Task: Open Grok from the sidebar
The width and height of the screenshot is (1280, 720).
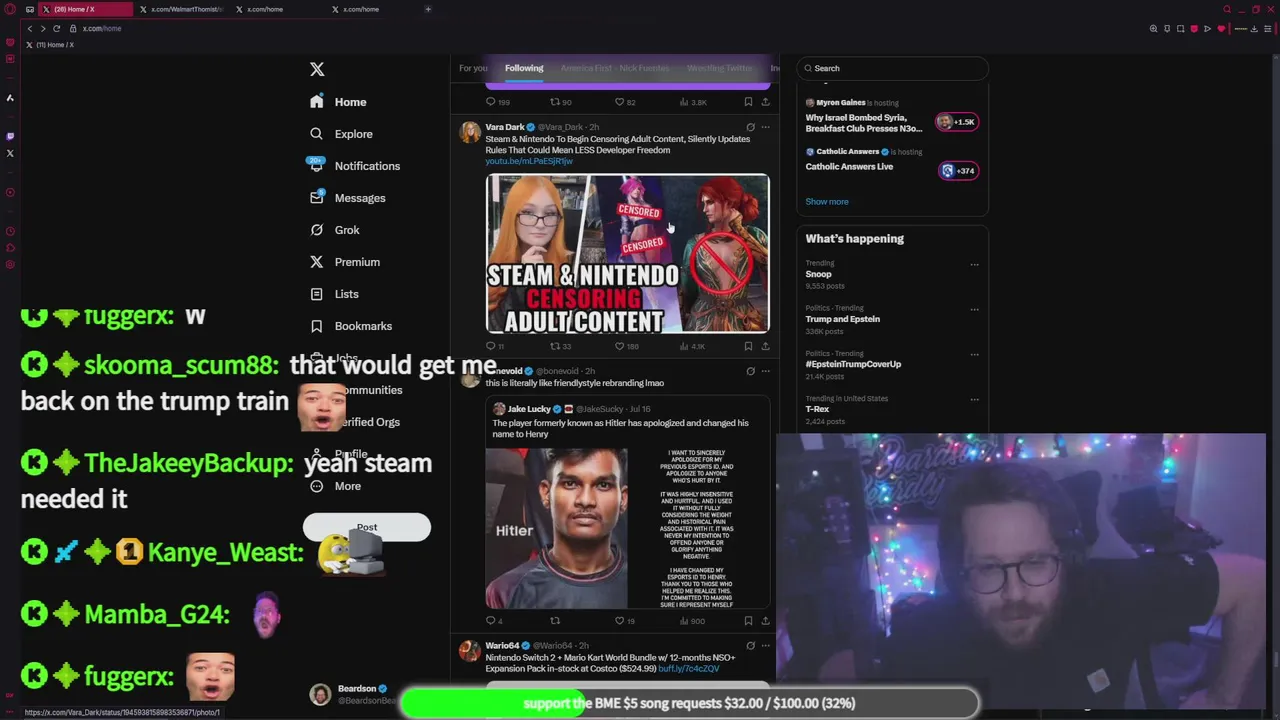Action: pos(334,230)
